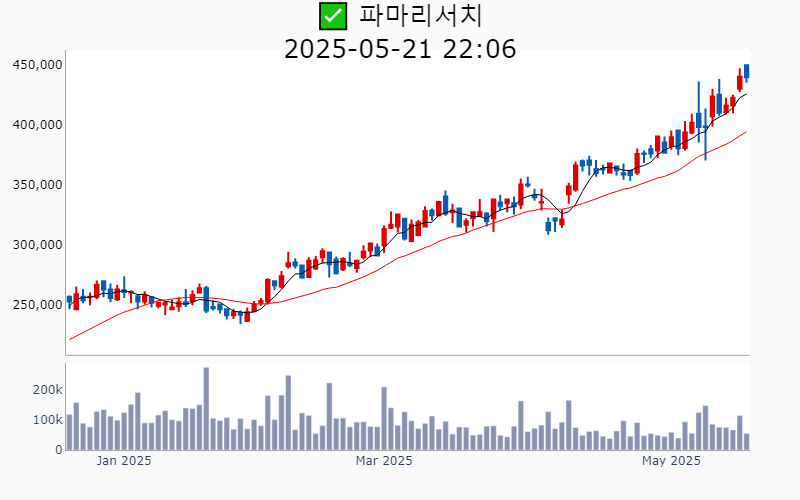Click the tallest volume bar in late January
The image size is (800, 500).
[206, 409]
